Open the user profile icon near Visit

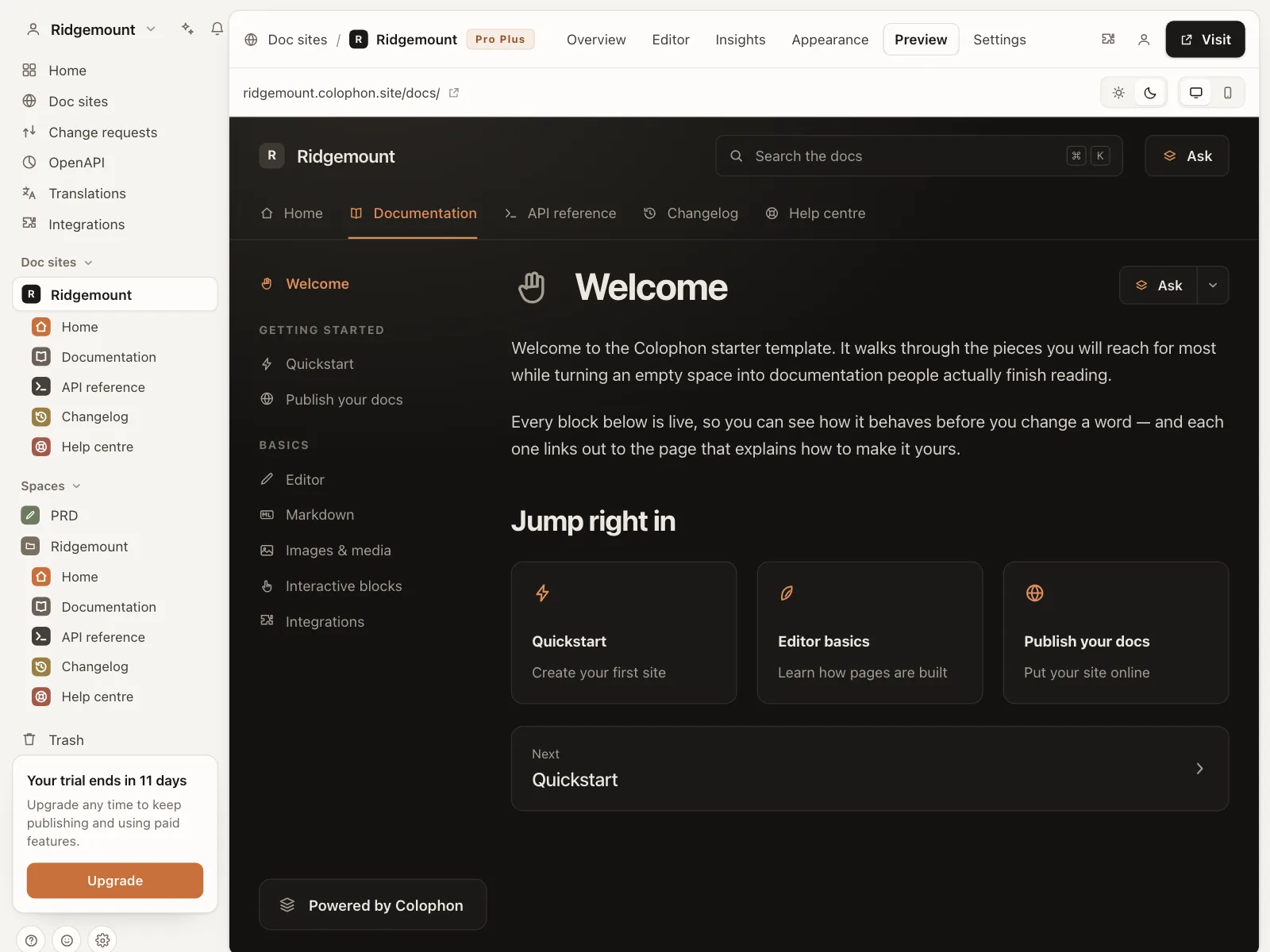[1144, 39]
